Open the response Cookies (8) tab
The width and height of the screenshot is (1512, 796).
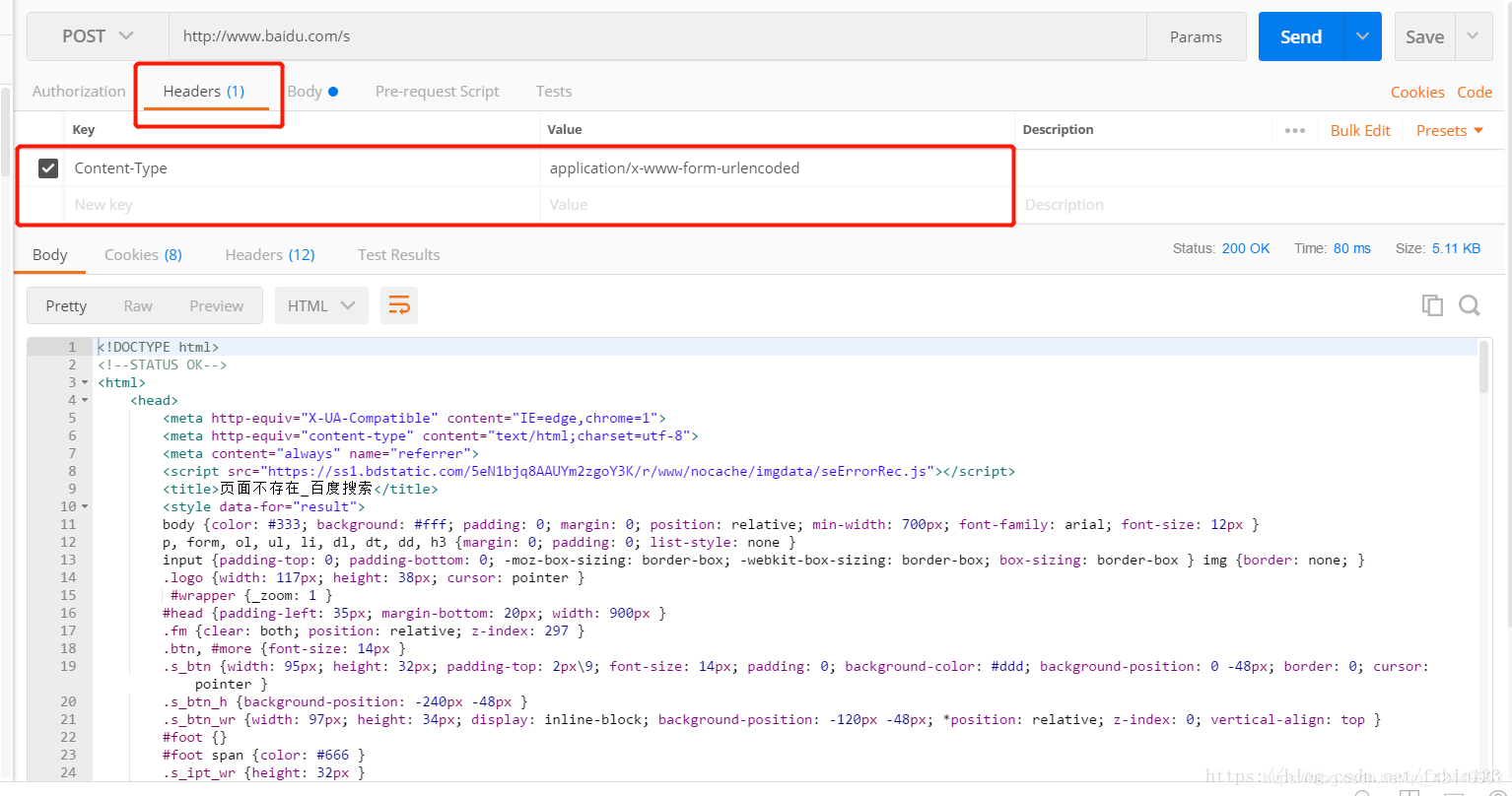click(143, 254)
